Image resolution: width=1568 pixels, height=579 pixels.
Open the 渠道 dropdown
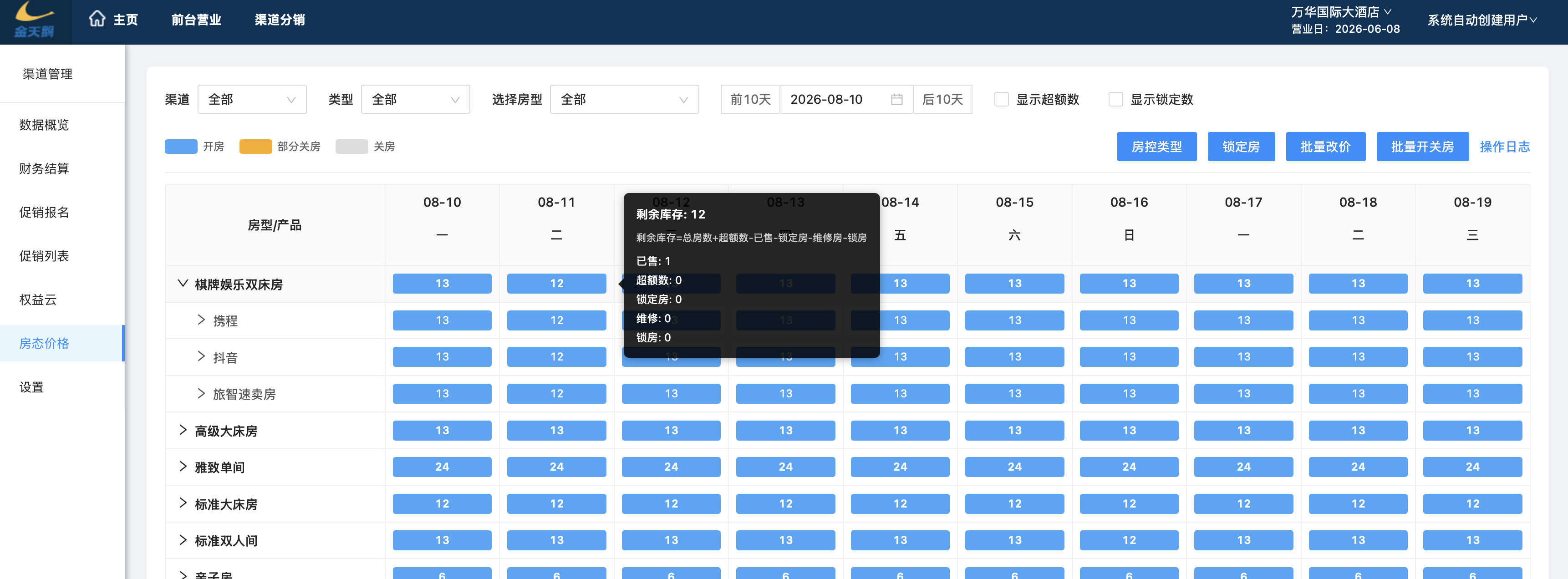coord(252,99)
